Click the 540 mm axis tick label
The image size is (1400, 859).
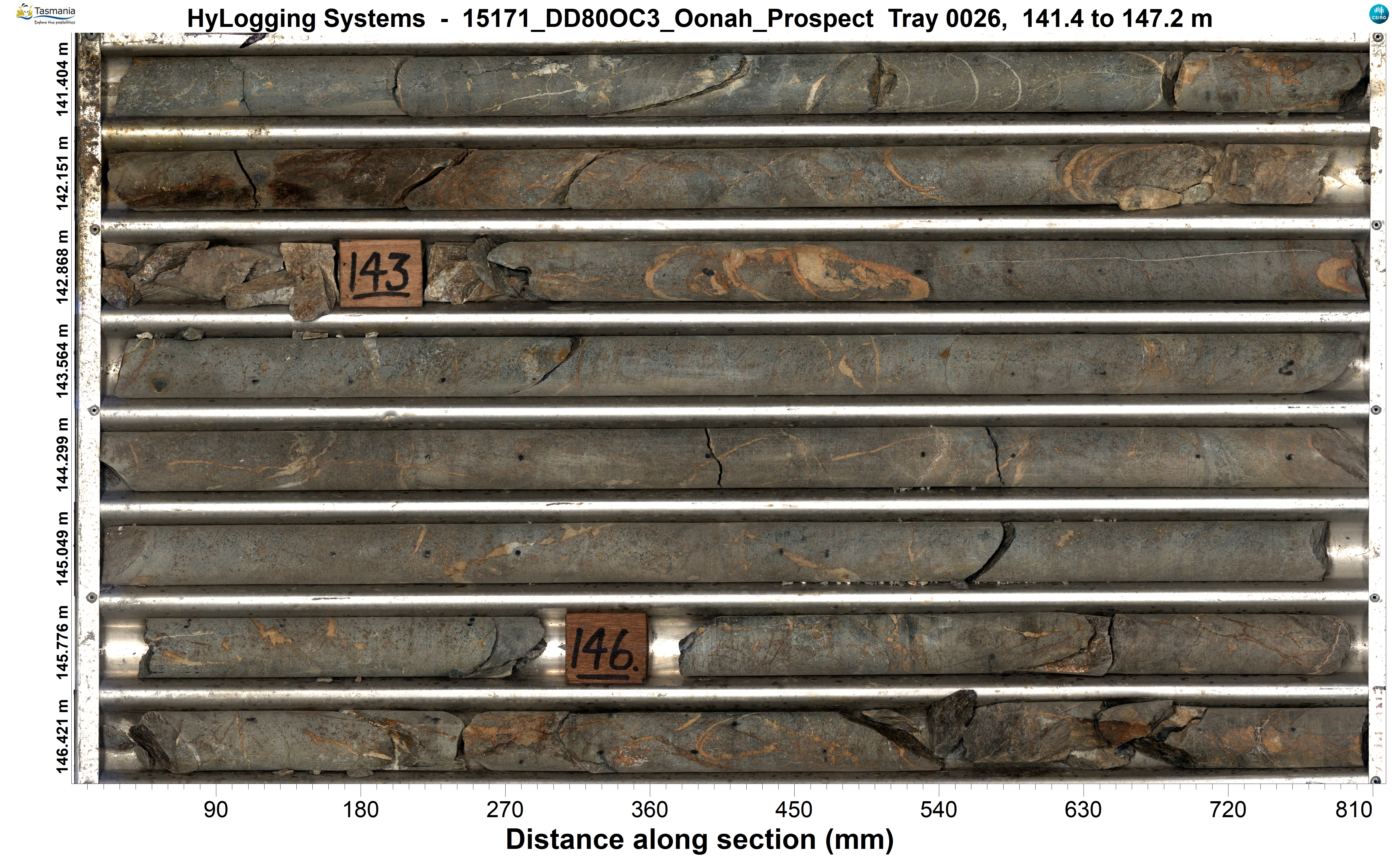click(939, 809)
